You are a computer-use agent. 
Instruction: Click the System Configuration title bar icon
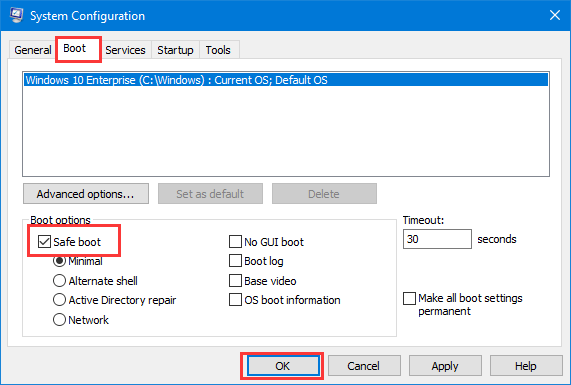(x=16, y=15)
